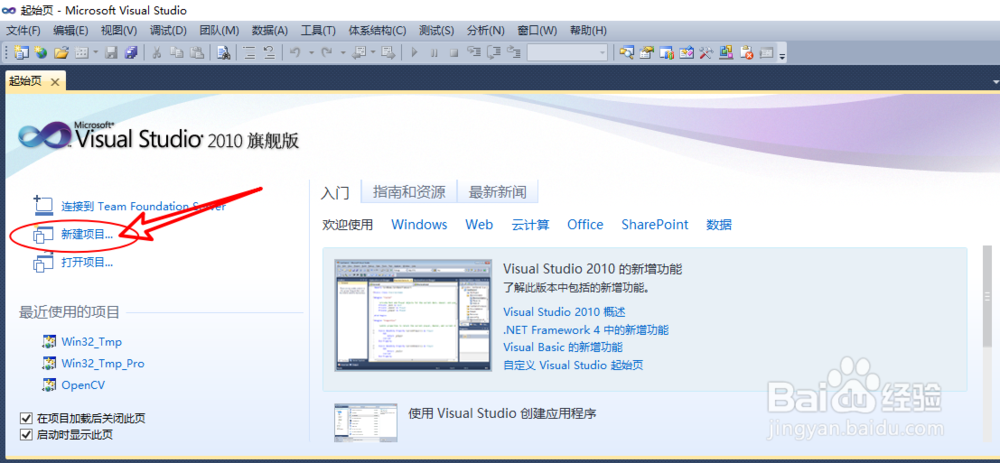1000x463 pixels.
Task: Open the 体系结构(C) menu
Action: click(377, 30)
